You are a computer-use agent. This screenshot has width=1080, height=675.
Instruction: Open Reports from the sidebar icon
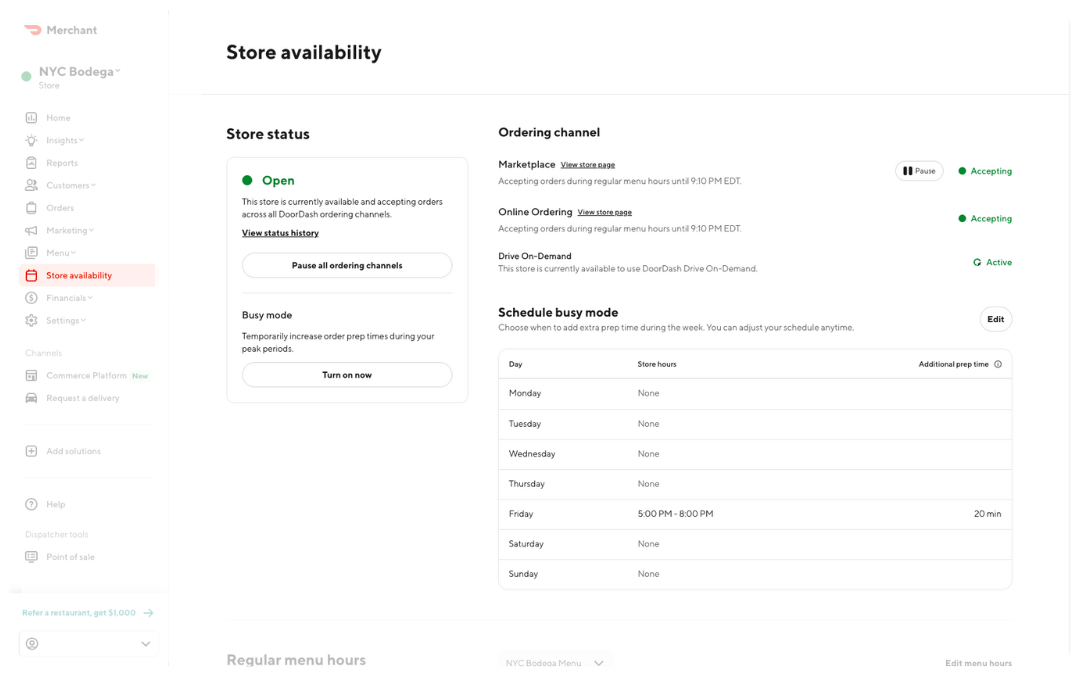point(32,162)
